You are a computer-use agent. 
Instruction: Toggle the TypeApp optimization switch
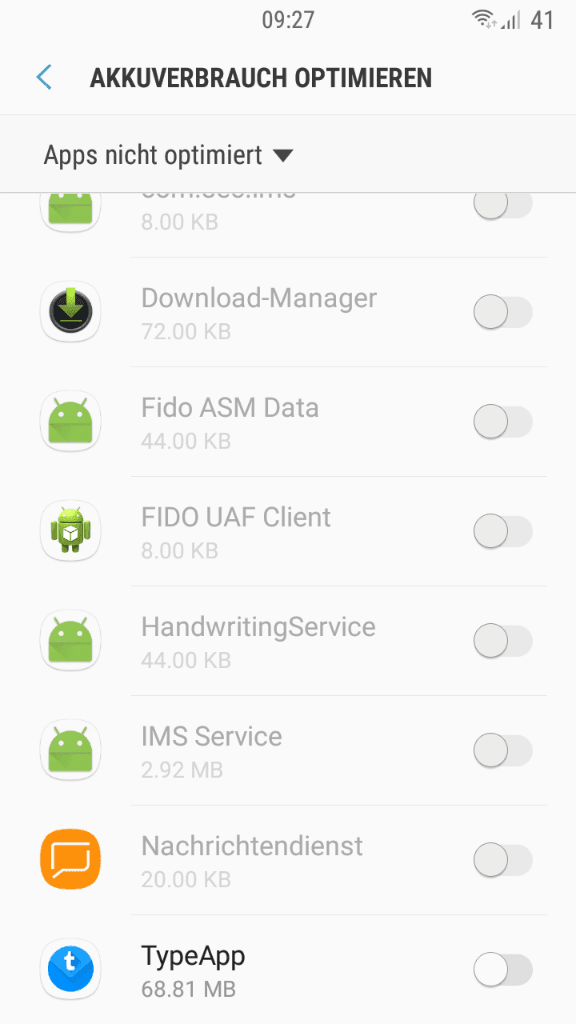point(503,969)
